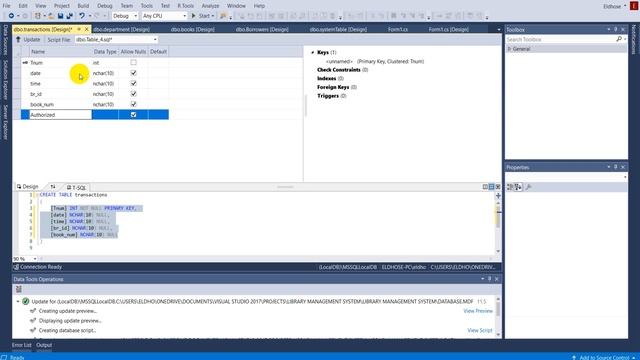The image size is (640, 360).
Task: Click the pin icon on dbo.transactions tab
Action: (79, 29)
